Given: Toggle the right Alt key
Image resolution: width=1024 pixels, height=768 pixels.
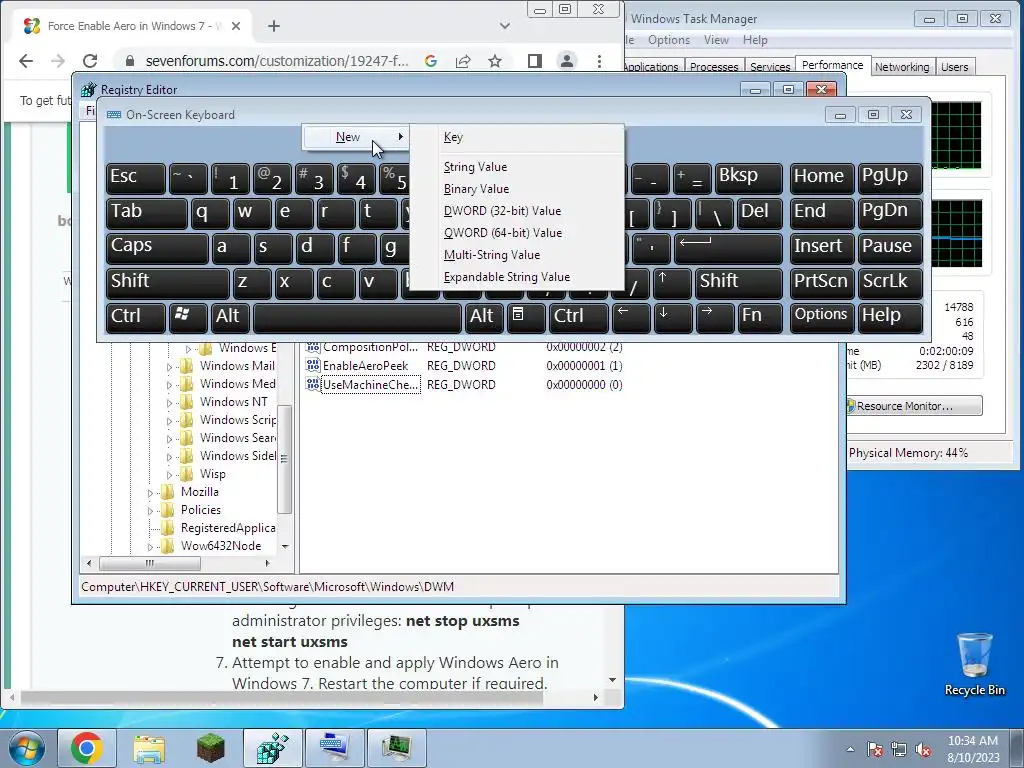Looking at the screenshot, I should pos(484,317).
